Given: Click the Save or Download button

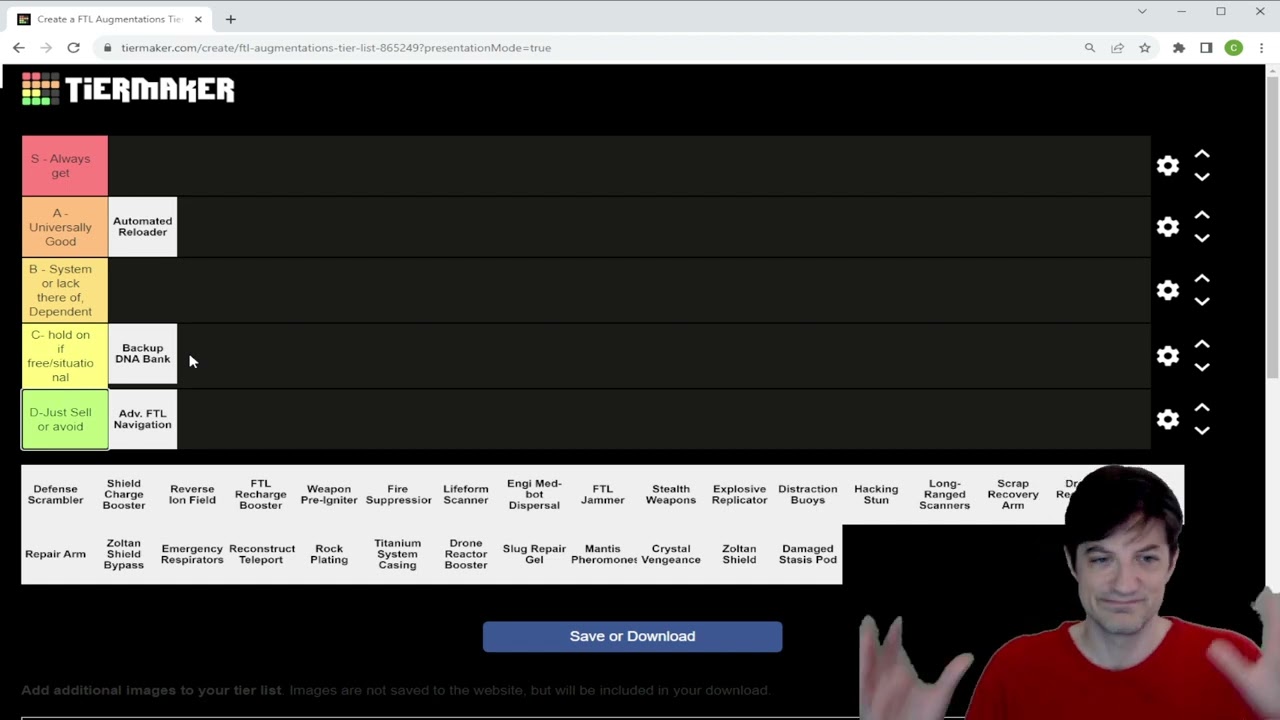Looking at the screenshot, I should (x=632, y=636).
